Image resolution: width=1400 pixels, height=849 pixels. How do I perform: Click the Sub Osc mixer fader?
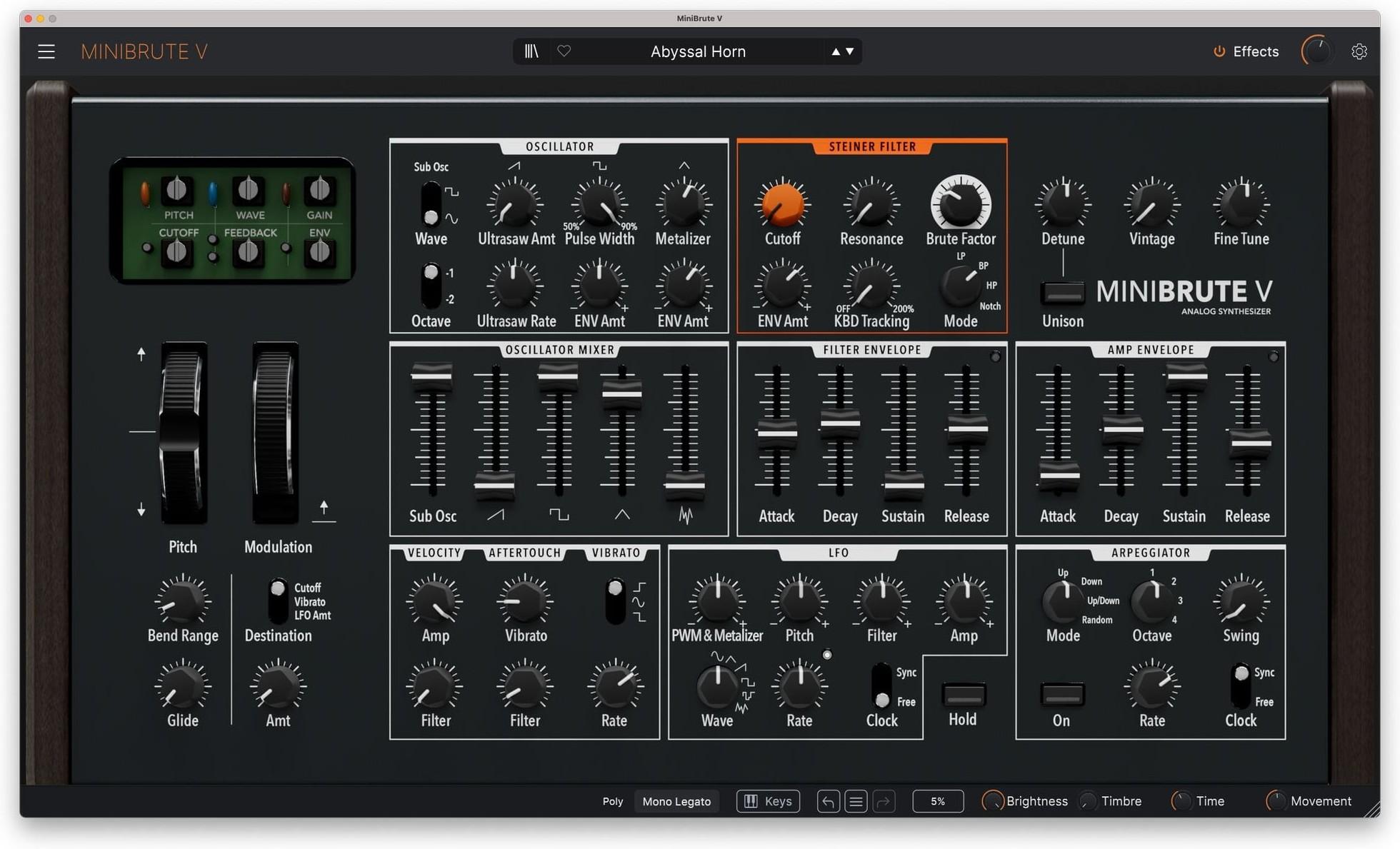click(x=431, y=376)
